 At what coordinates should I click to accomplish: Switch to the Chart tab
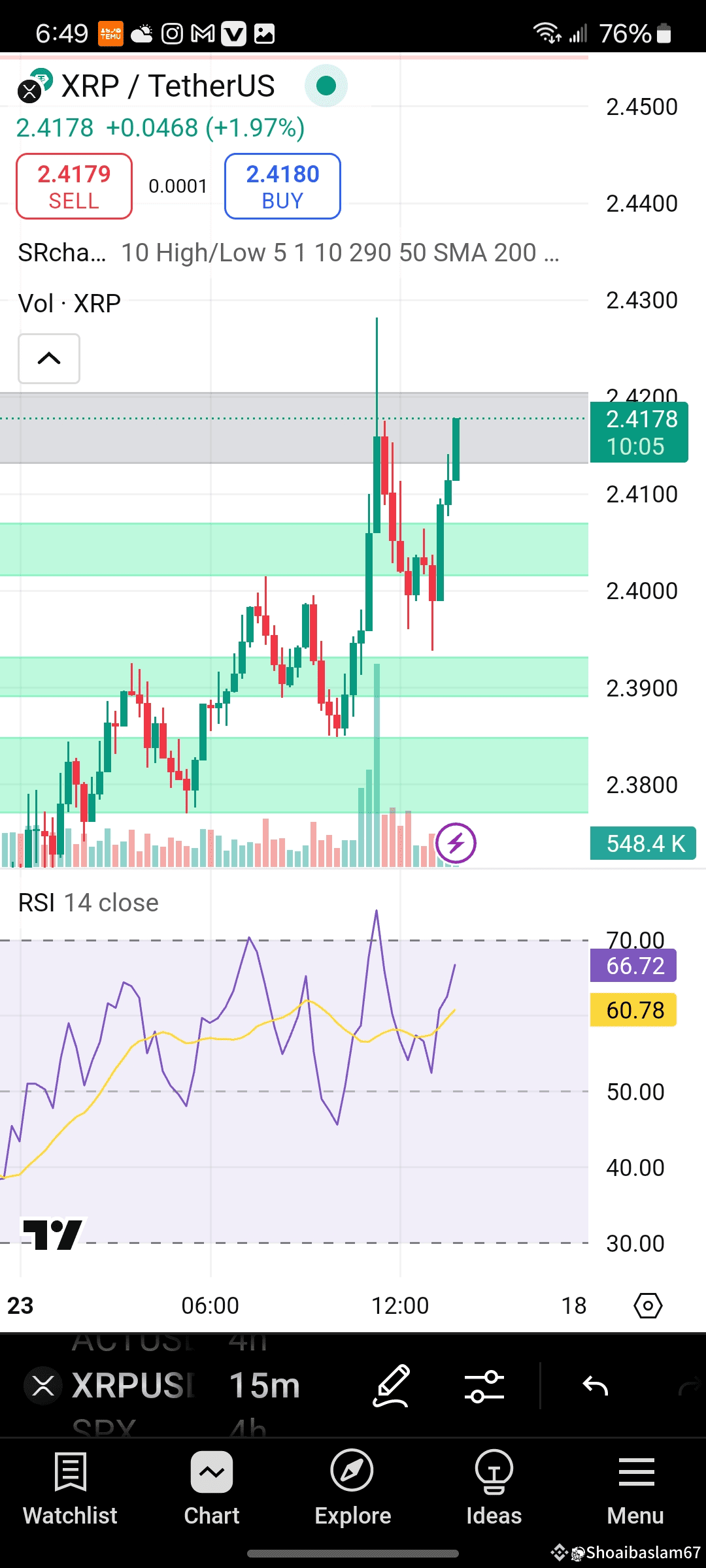[212, 1489]
